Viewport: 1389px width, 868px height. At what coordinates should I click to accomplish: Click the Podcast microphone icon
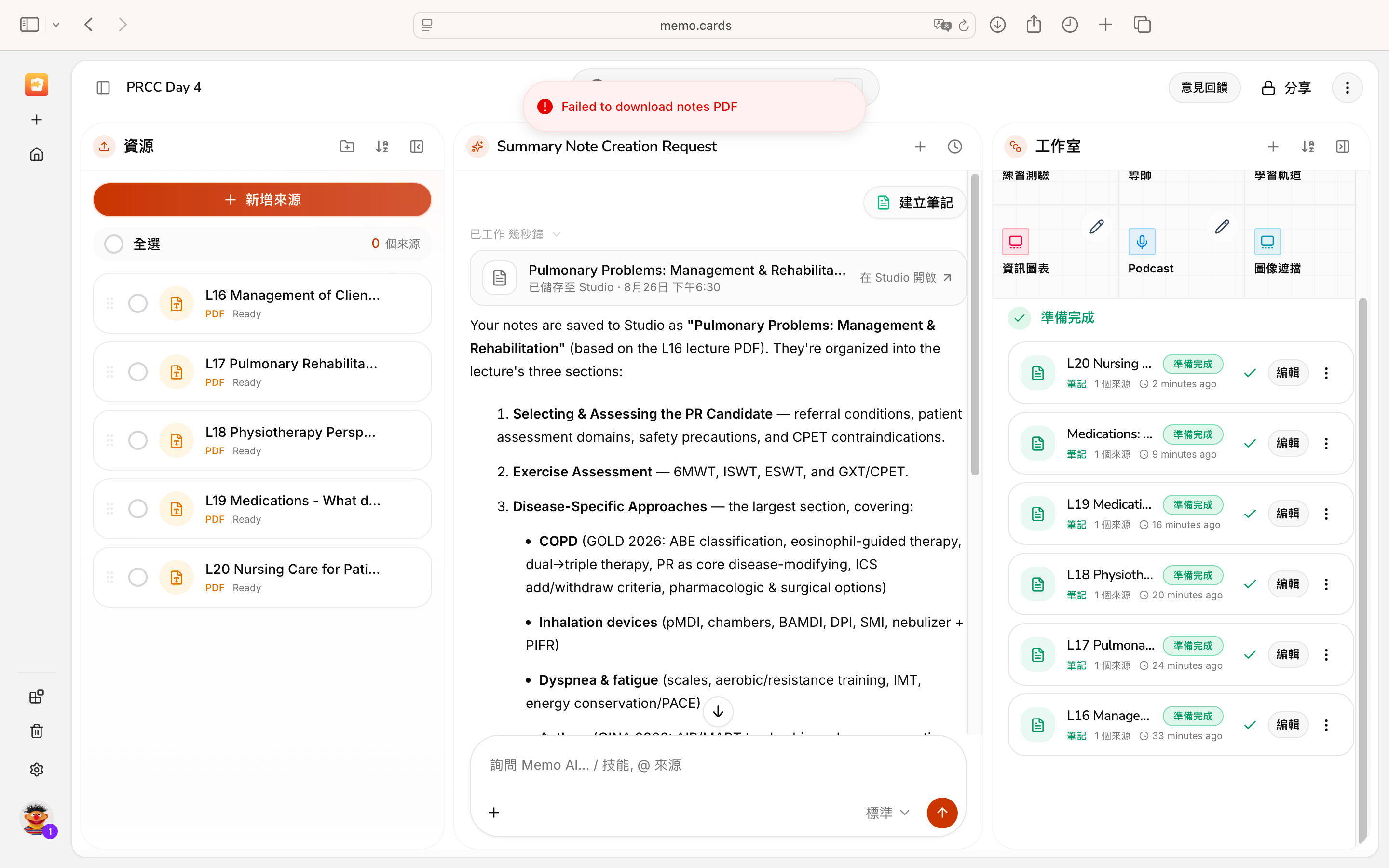click(x=1142, y=242)
